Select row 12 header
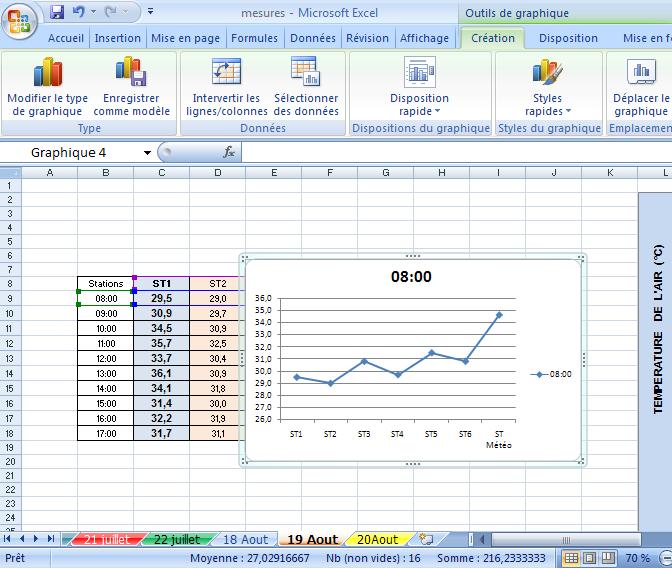The image size is (672, 568). tap(10, 343)
